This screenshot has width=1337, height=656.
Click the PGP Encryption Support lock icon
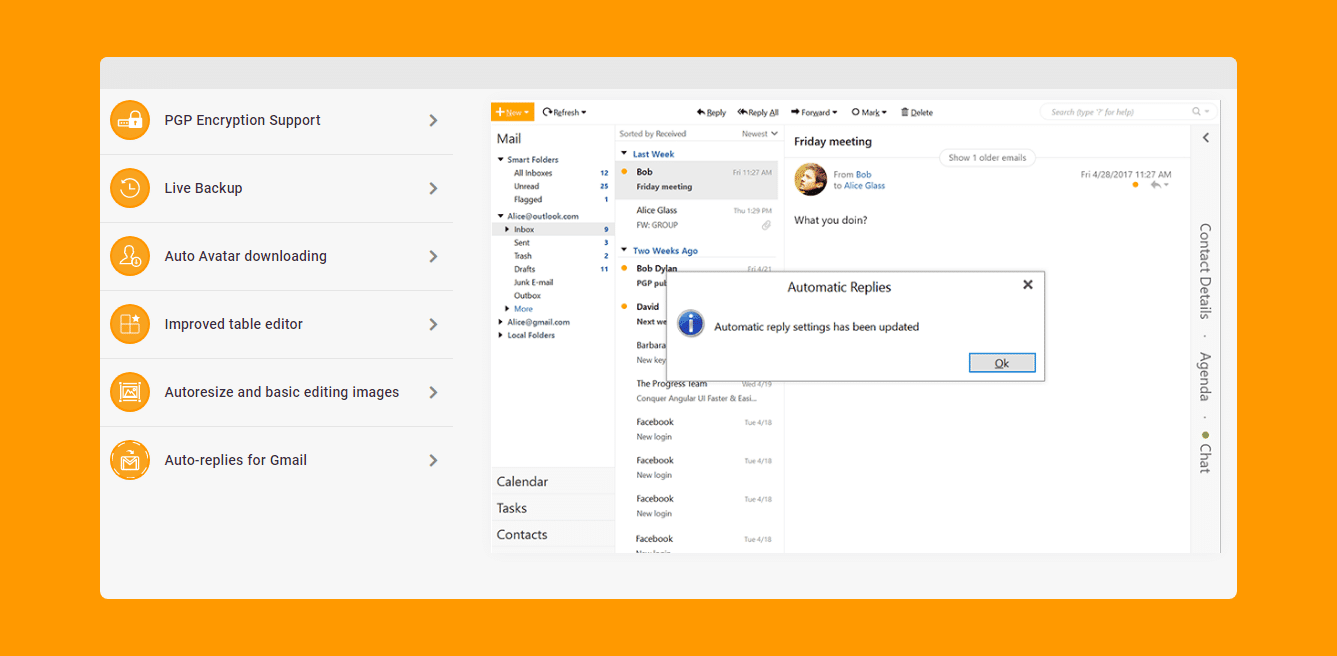(x=130, y=120)
